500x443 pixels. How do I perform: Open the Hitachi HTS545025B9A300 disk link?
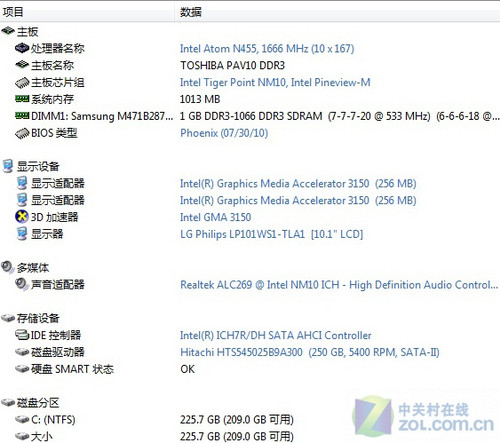310,352
